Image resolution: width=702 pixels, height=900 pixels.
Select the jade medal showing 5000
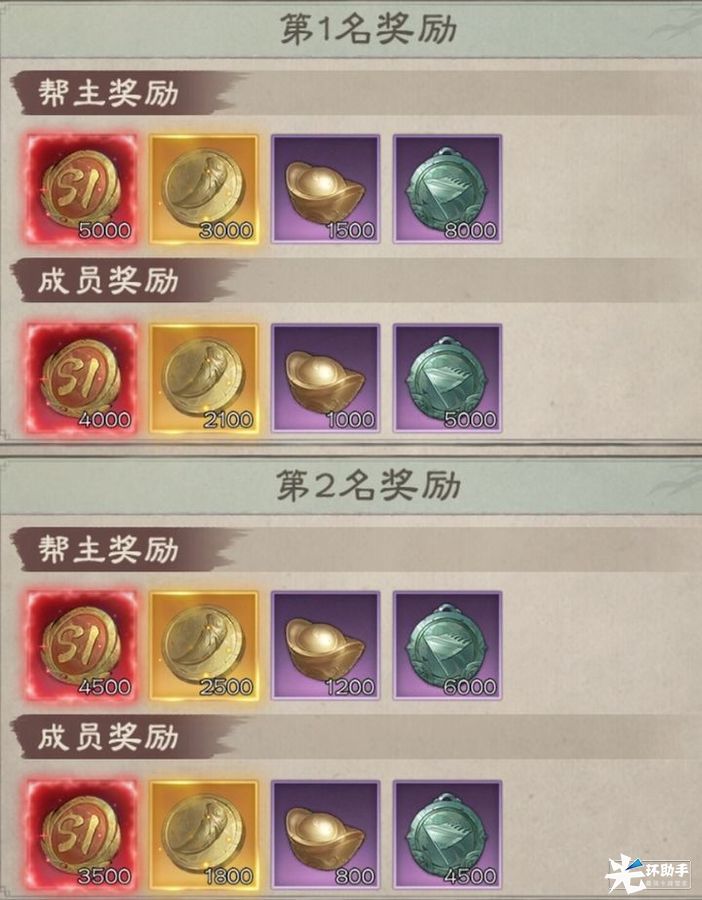(447, 378)
